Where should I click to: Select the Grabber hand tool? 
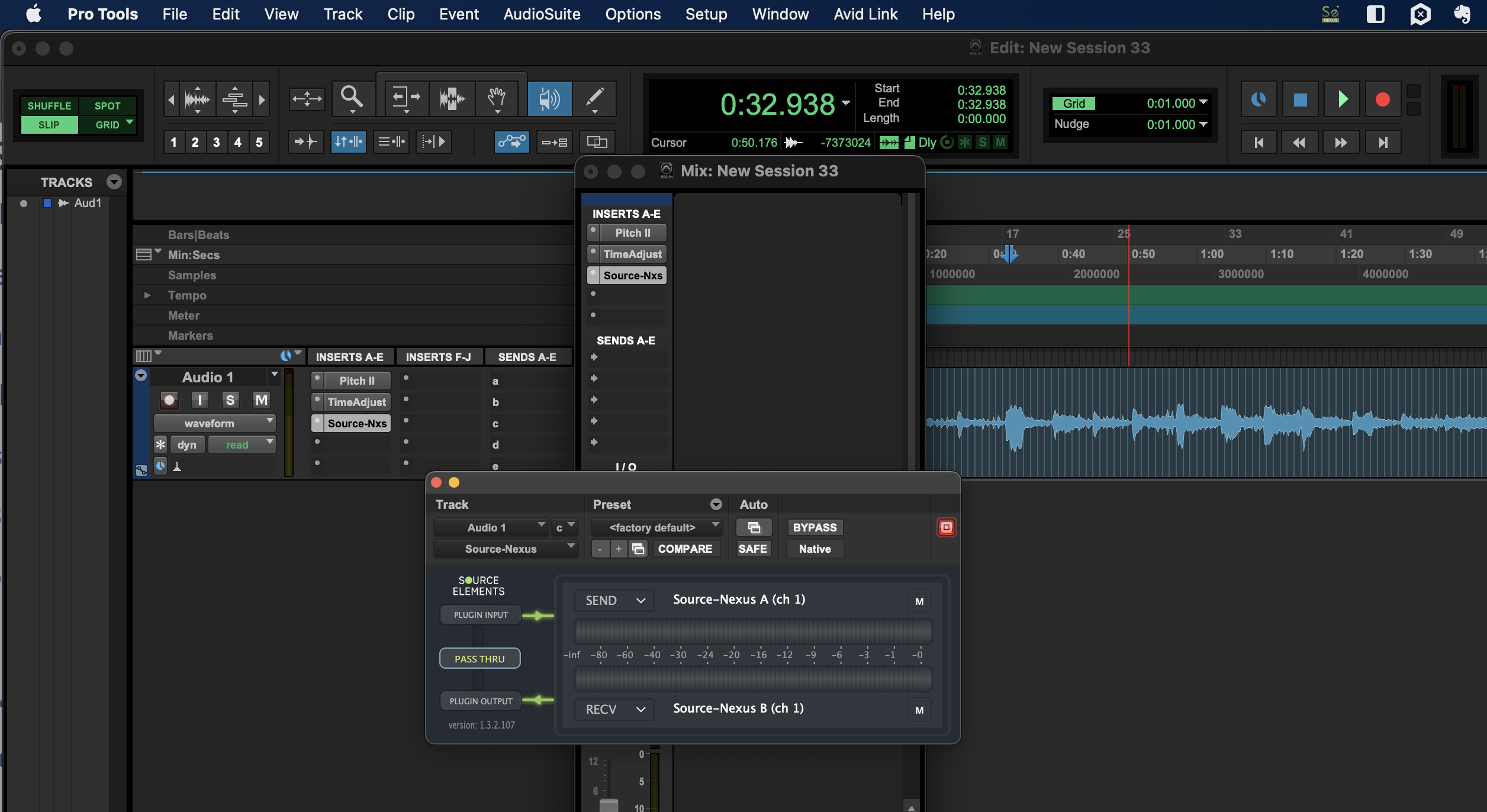[x=497, y=98]
